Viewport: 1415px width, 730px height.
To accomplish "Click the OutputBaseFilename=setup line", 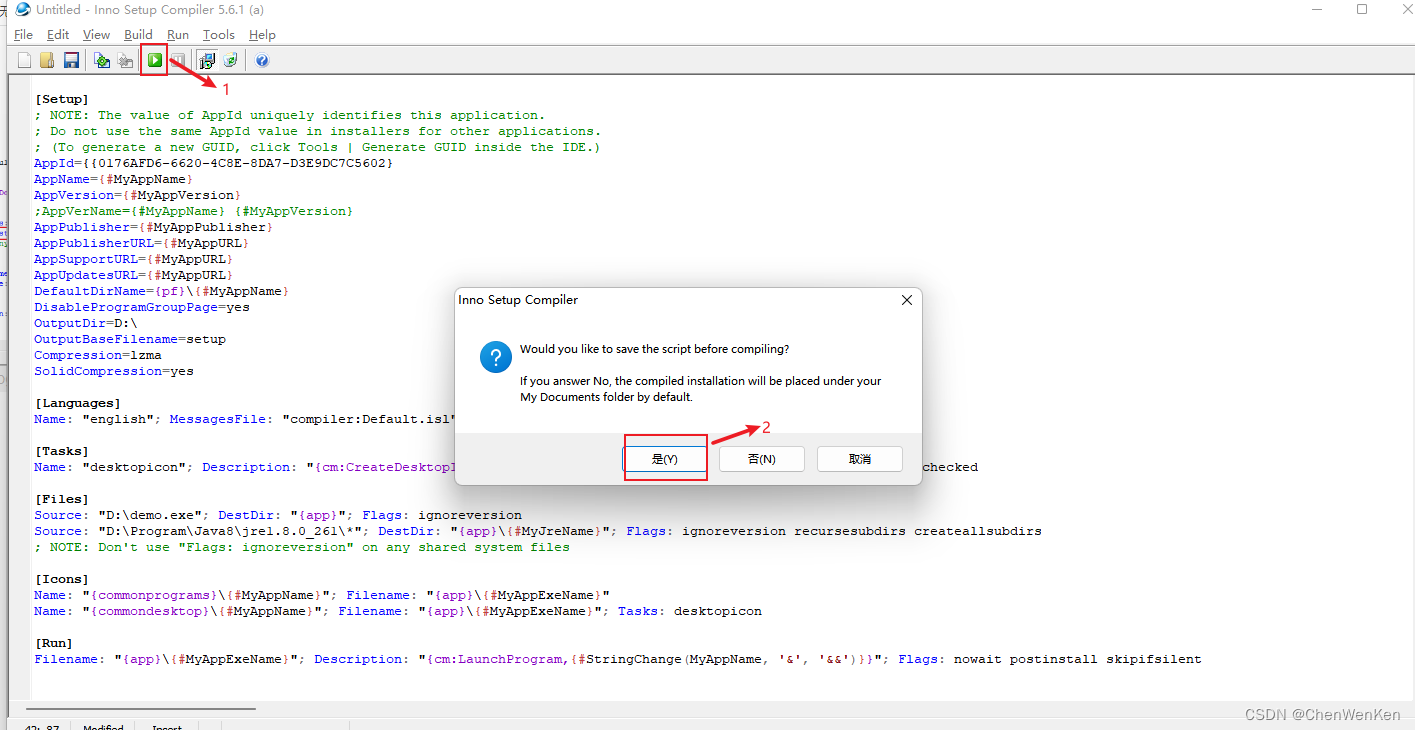I will [130, 339].
